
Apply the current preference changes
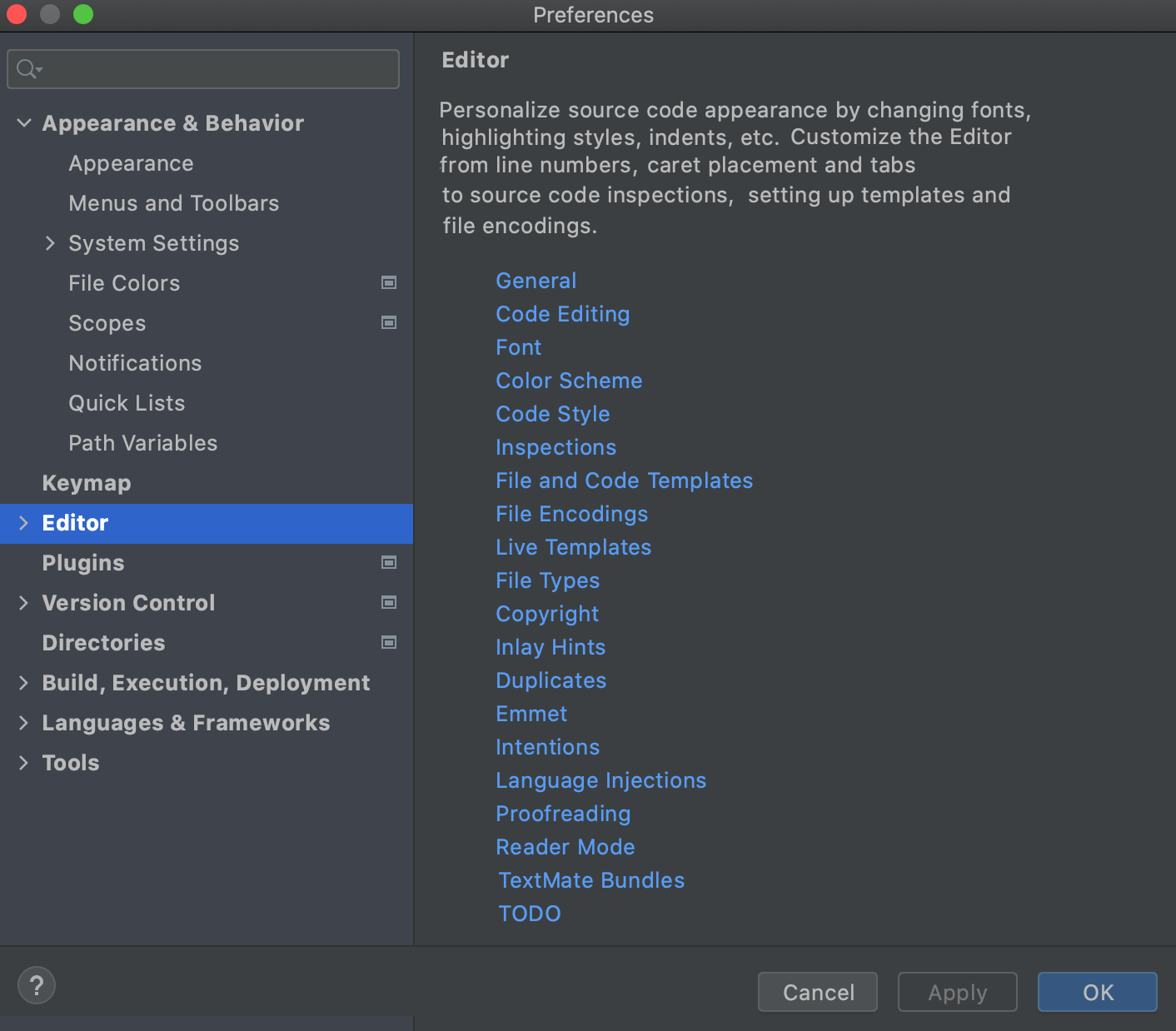957,992
